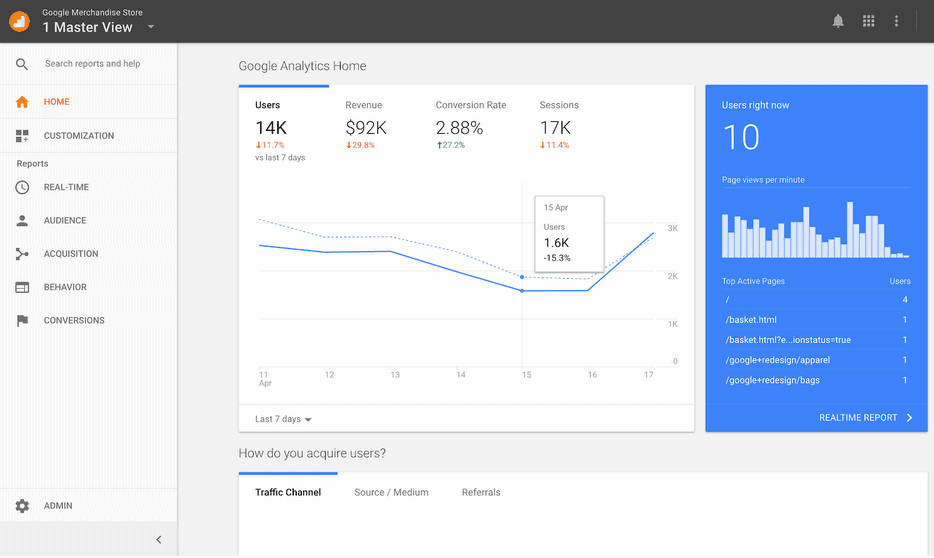Click the Google Analytics logo icon
934x558 pixels.
click(19, 21)
